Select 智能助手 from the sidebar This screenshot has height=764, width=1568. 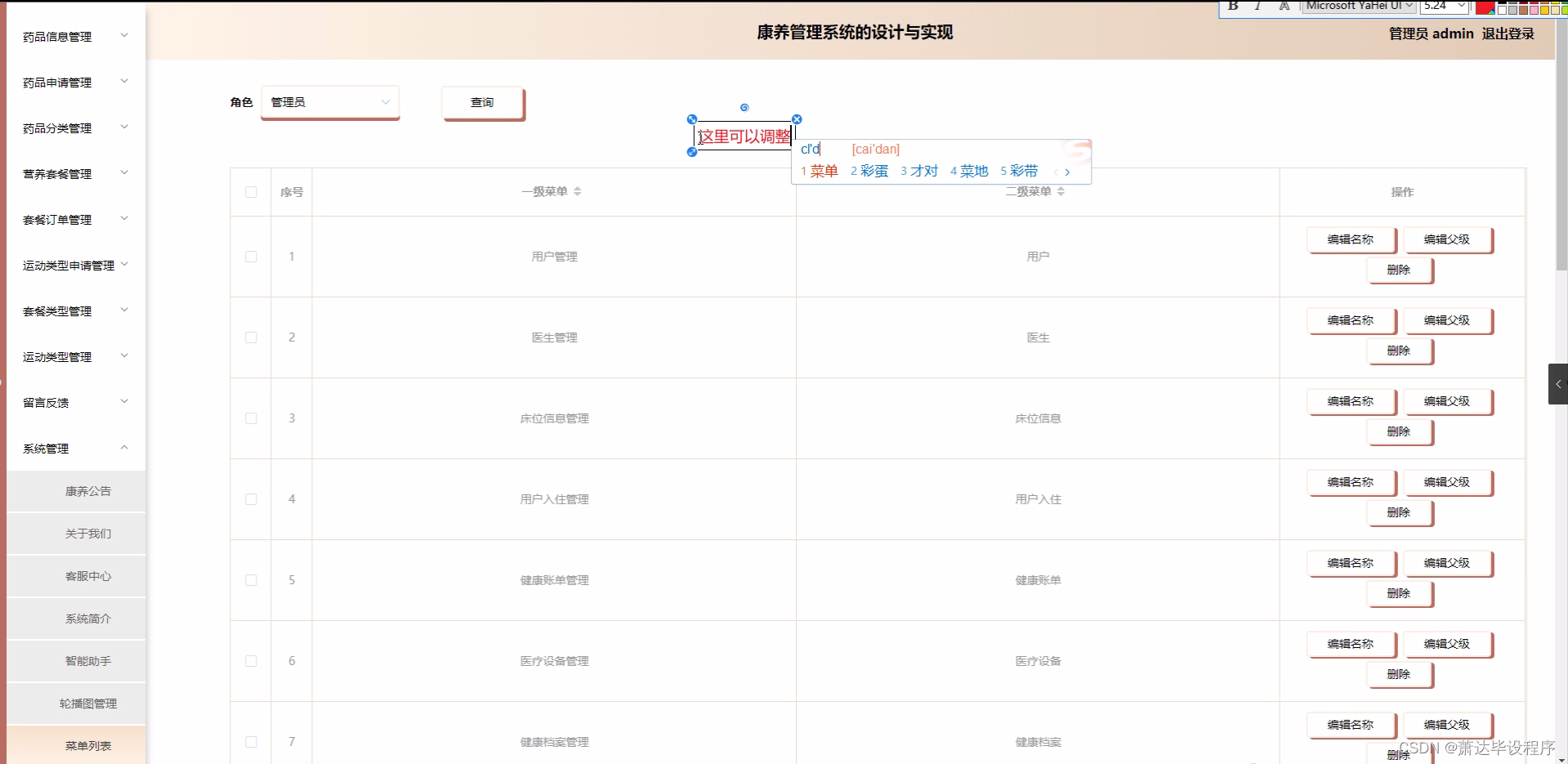click(x=88, y=661)
